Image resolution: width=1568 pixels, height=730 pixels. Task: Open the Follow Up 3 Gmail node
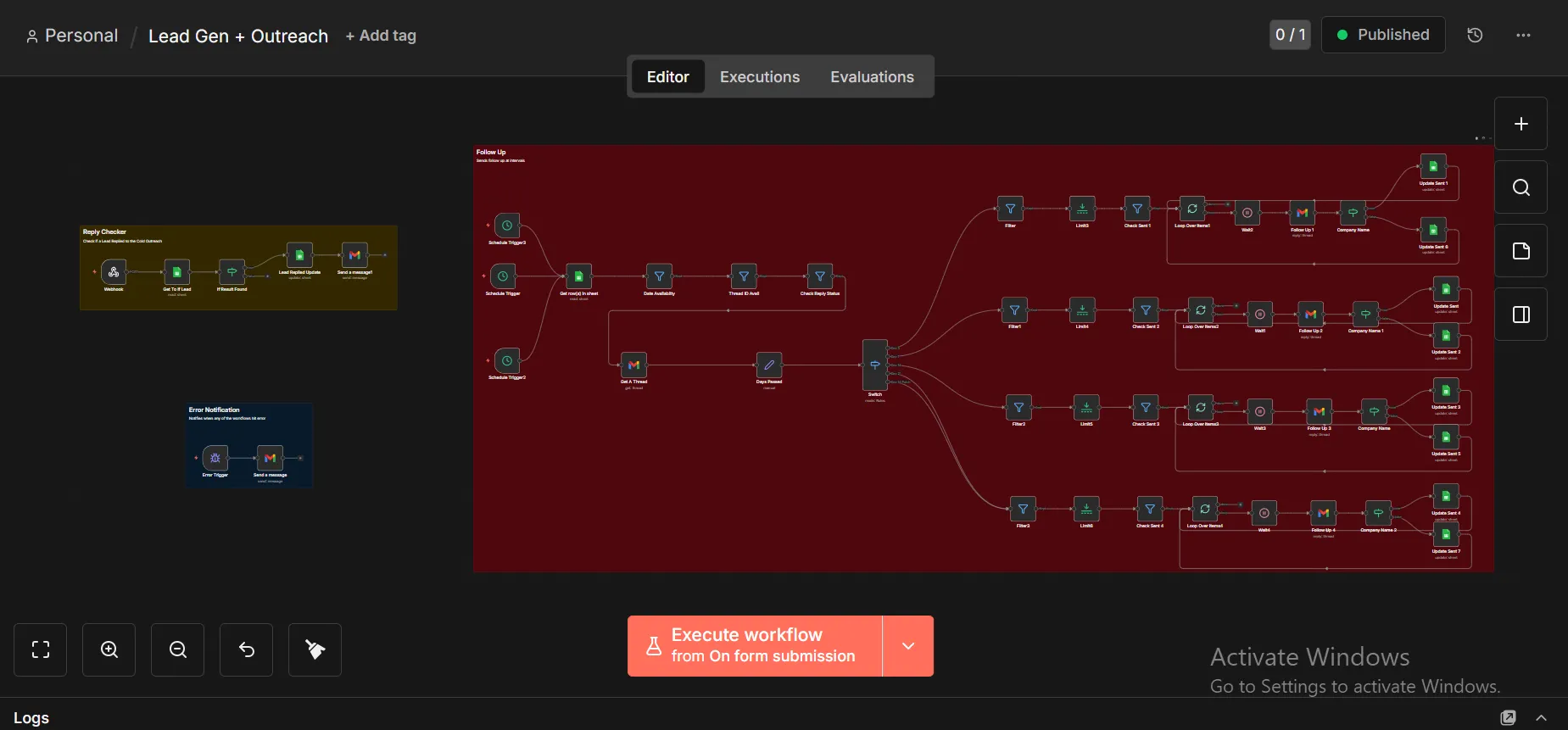point(1319,411)
